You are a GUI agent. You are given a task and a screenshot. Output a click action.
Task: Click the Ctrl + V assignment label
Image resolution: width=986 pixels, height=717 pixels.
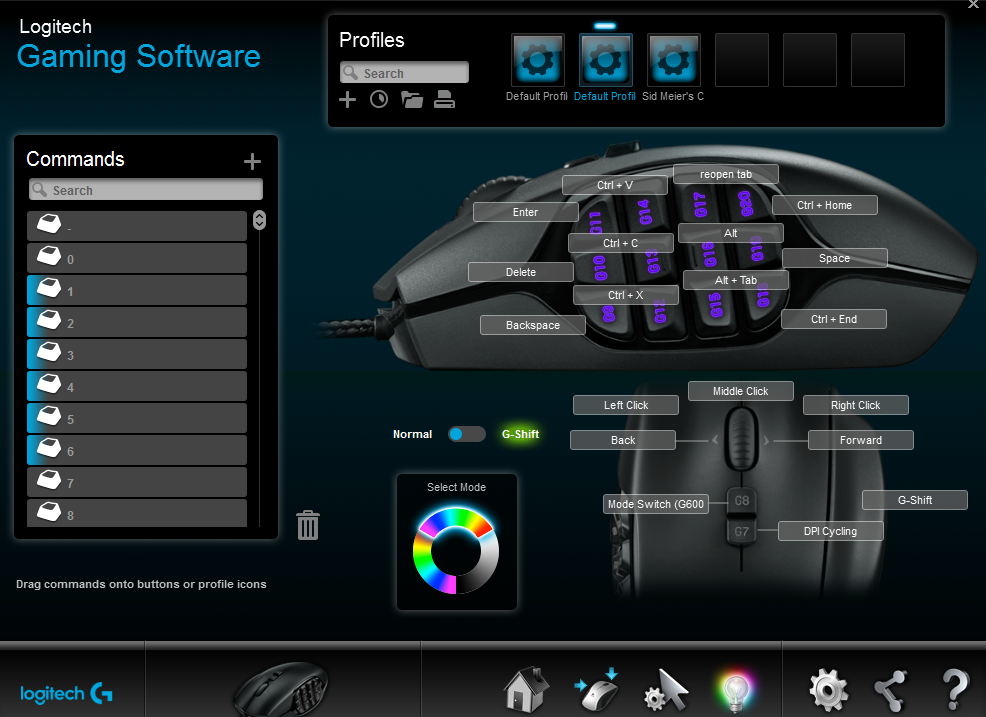(614, 185)
